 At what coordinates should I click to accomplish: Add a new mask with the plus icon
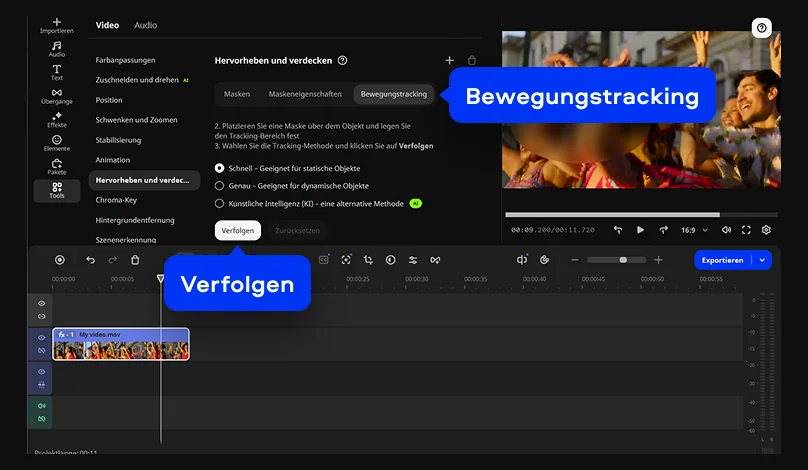(x=449, y=60)
